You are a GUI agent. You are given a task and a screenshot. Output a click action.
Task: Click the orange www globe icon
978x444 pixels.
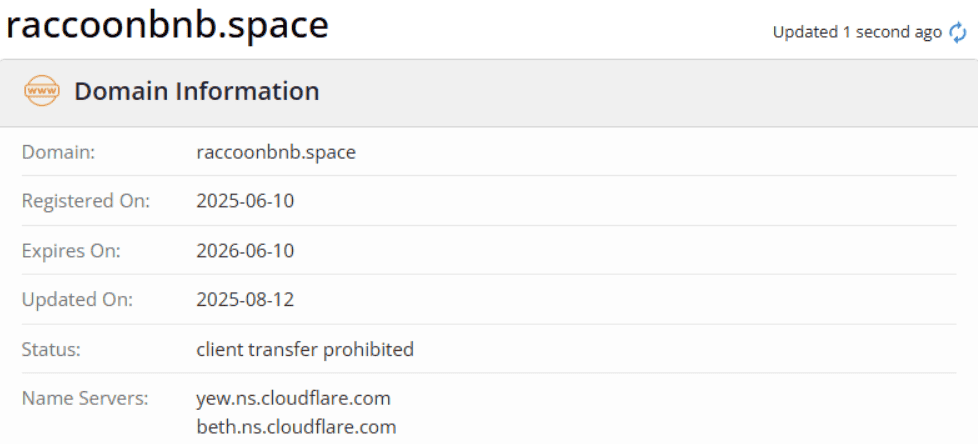[x=43, y=92]
